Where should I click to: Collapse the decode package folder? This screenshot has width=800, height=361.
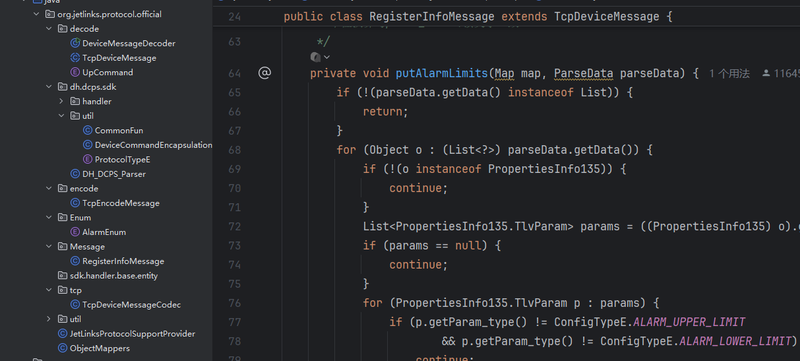point(49,29)
